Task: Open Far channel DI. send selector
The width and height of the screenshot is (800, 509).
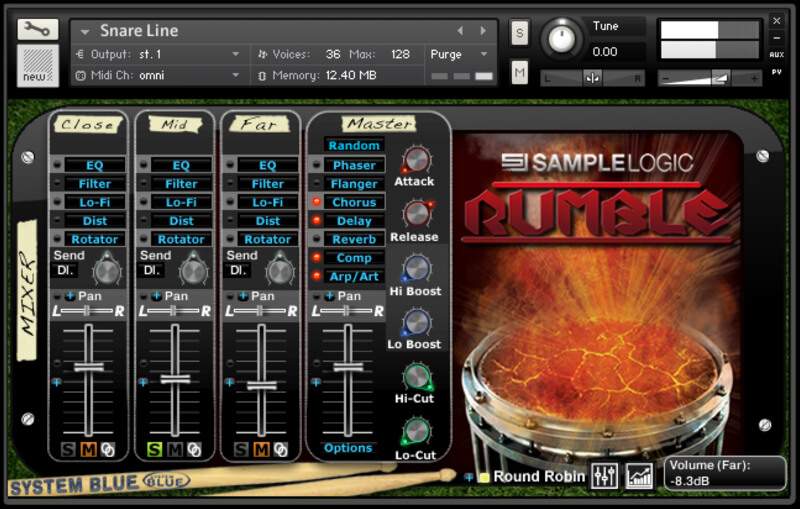Action: tap(238, 270)
